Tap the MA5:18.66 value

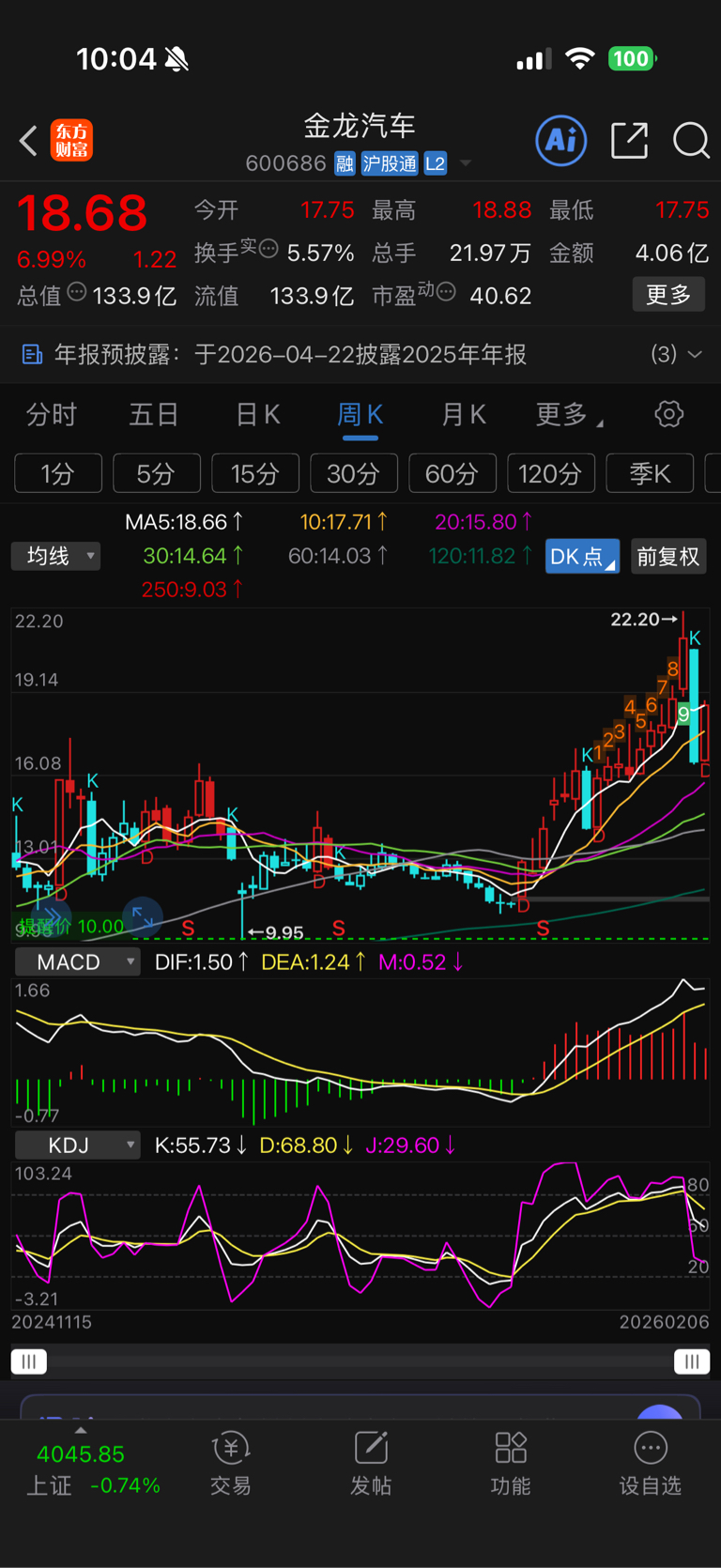click(x=184, y=522)
